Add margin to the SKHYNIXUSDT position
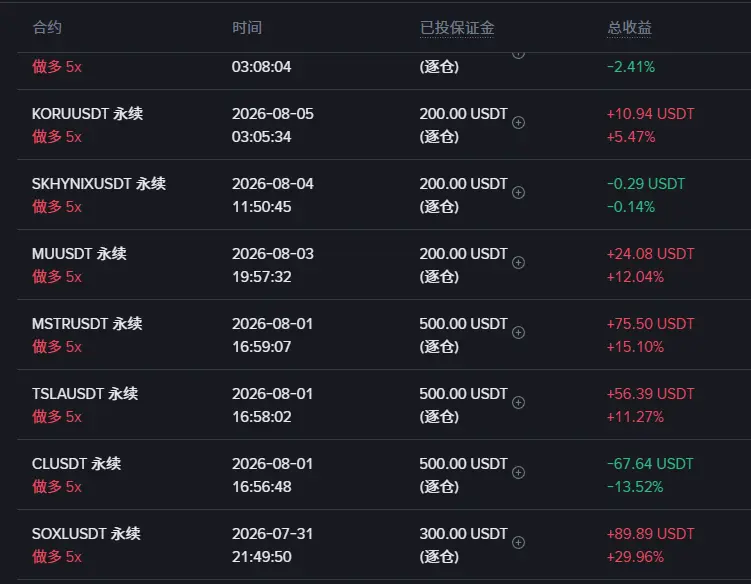This screenshot has width=751, height=584. pyautogui.click(x=518, y=193)
